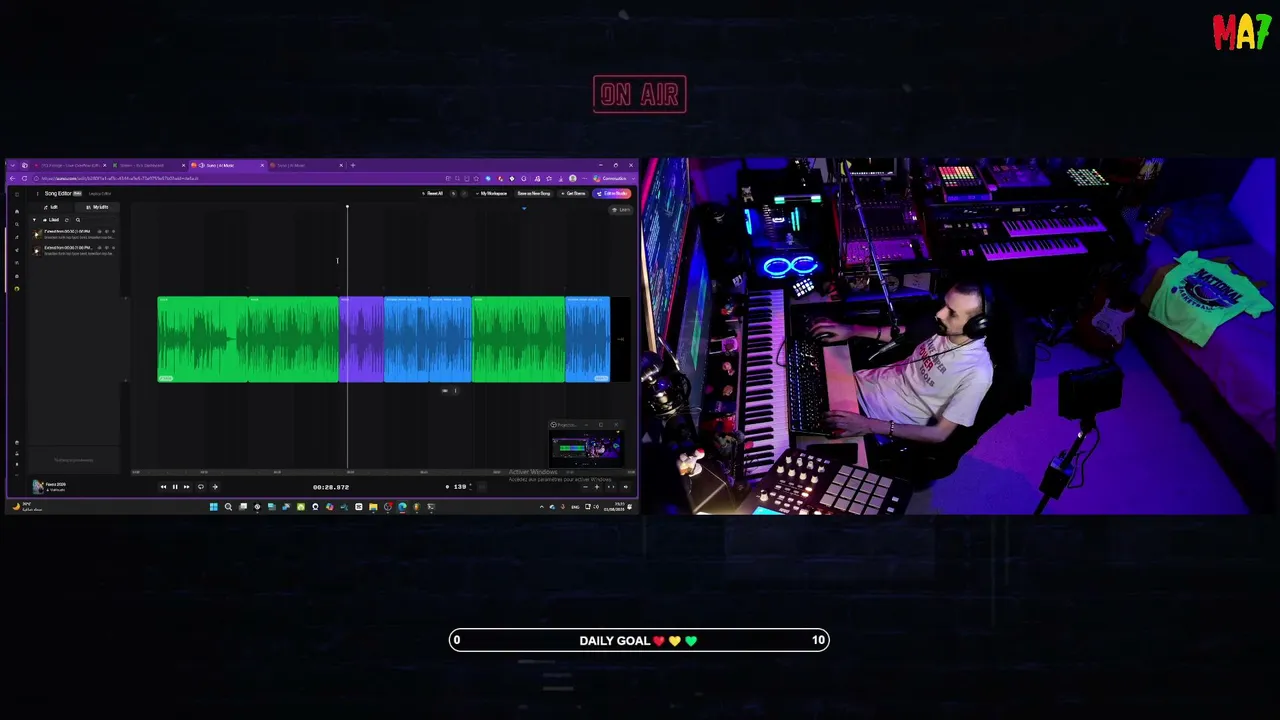Click the 139 BPM value field

[460, 487]
